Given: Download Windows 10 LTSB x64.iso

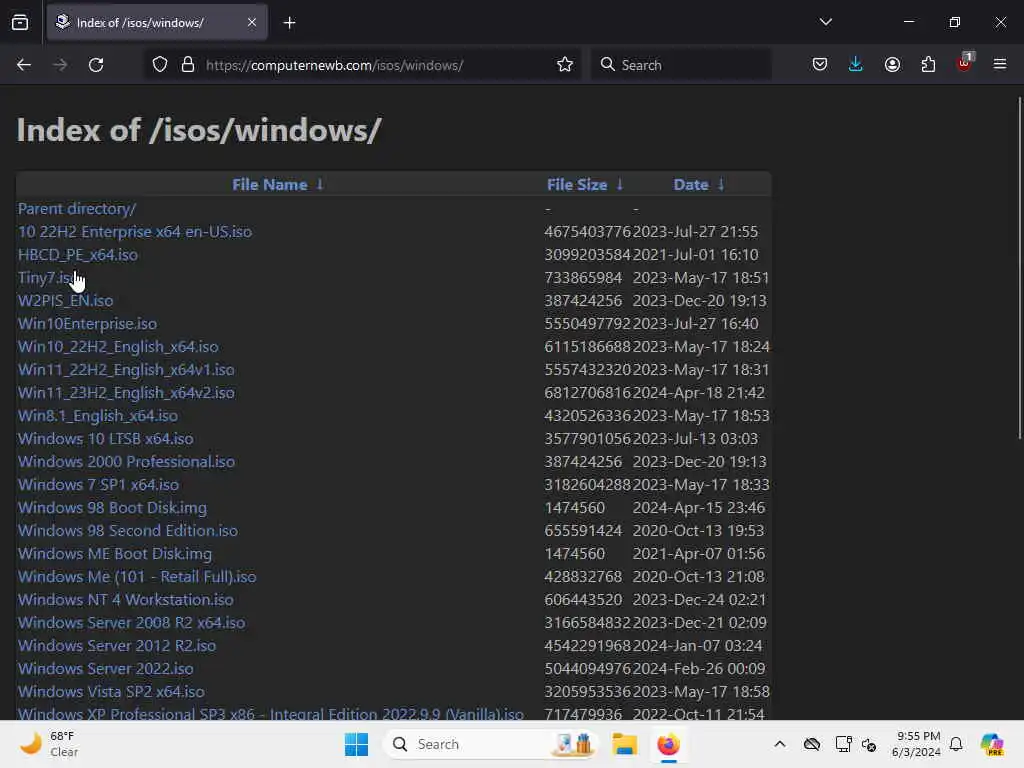Looking at the screenshot, I should [x=105, y=439].
